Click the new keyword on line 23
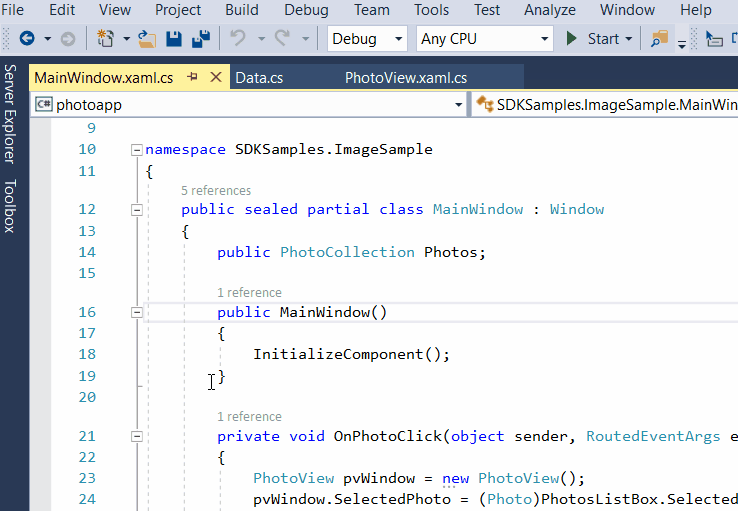This screenshot has width=738, height=511. (x=456, y=479)
